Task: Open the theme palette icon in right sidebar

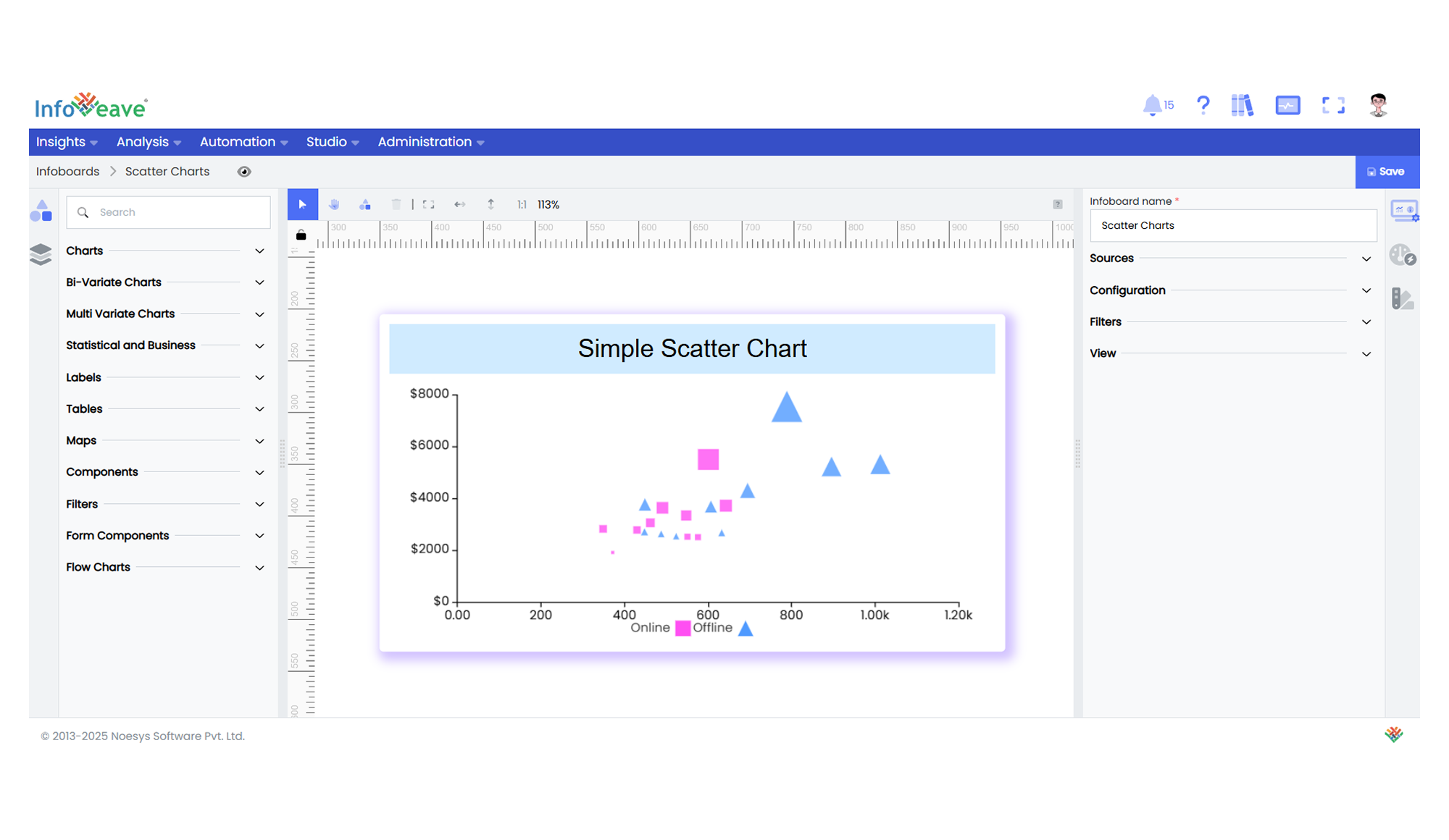Action: (1403, 255)
